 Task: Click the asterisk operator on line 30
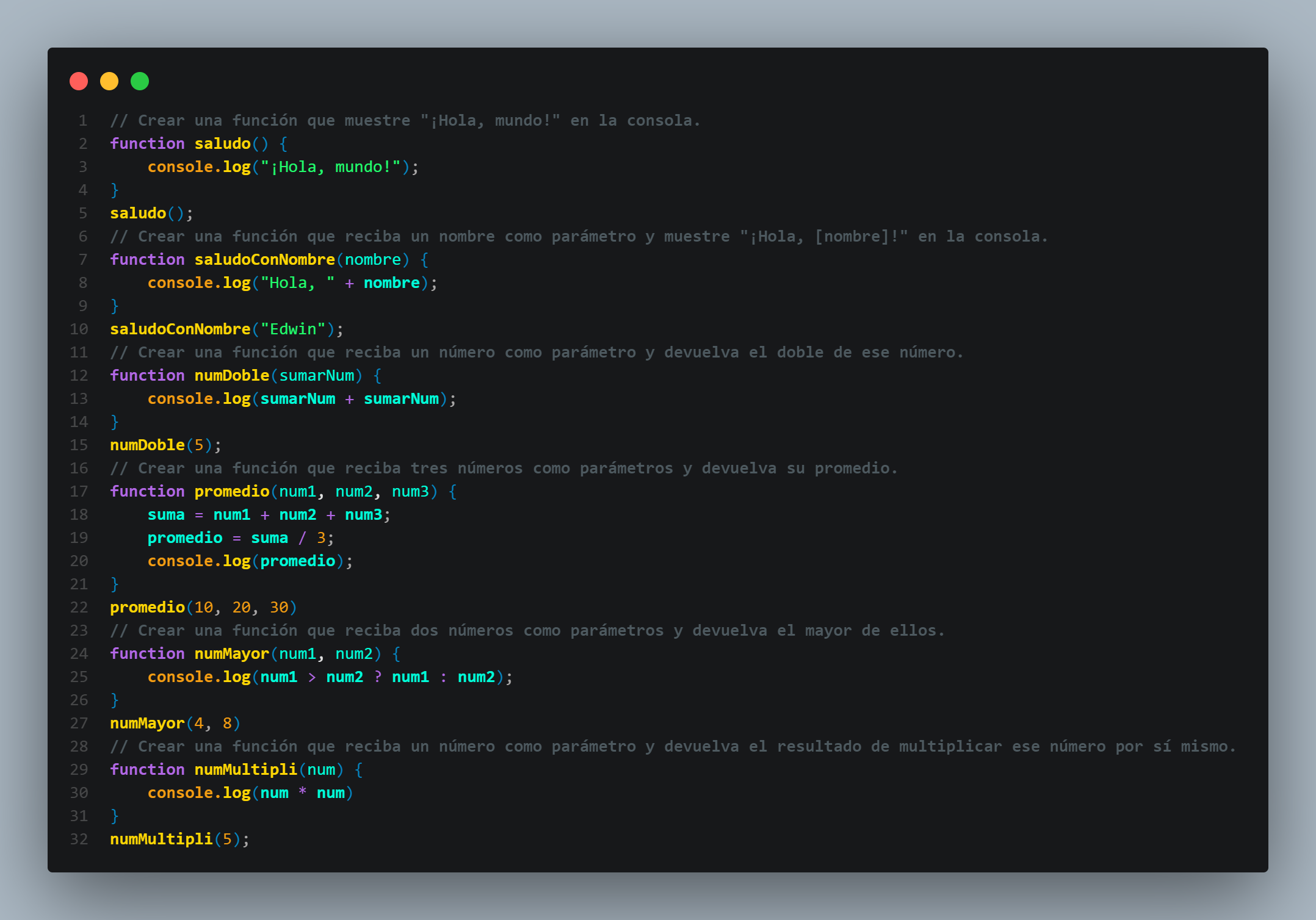(x=302, y=792)
